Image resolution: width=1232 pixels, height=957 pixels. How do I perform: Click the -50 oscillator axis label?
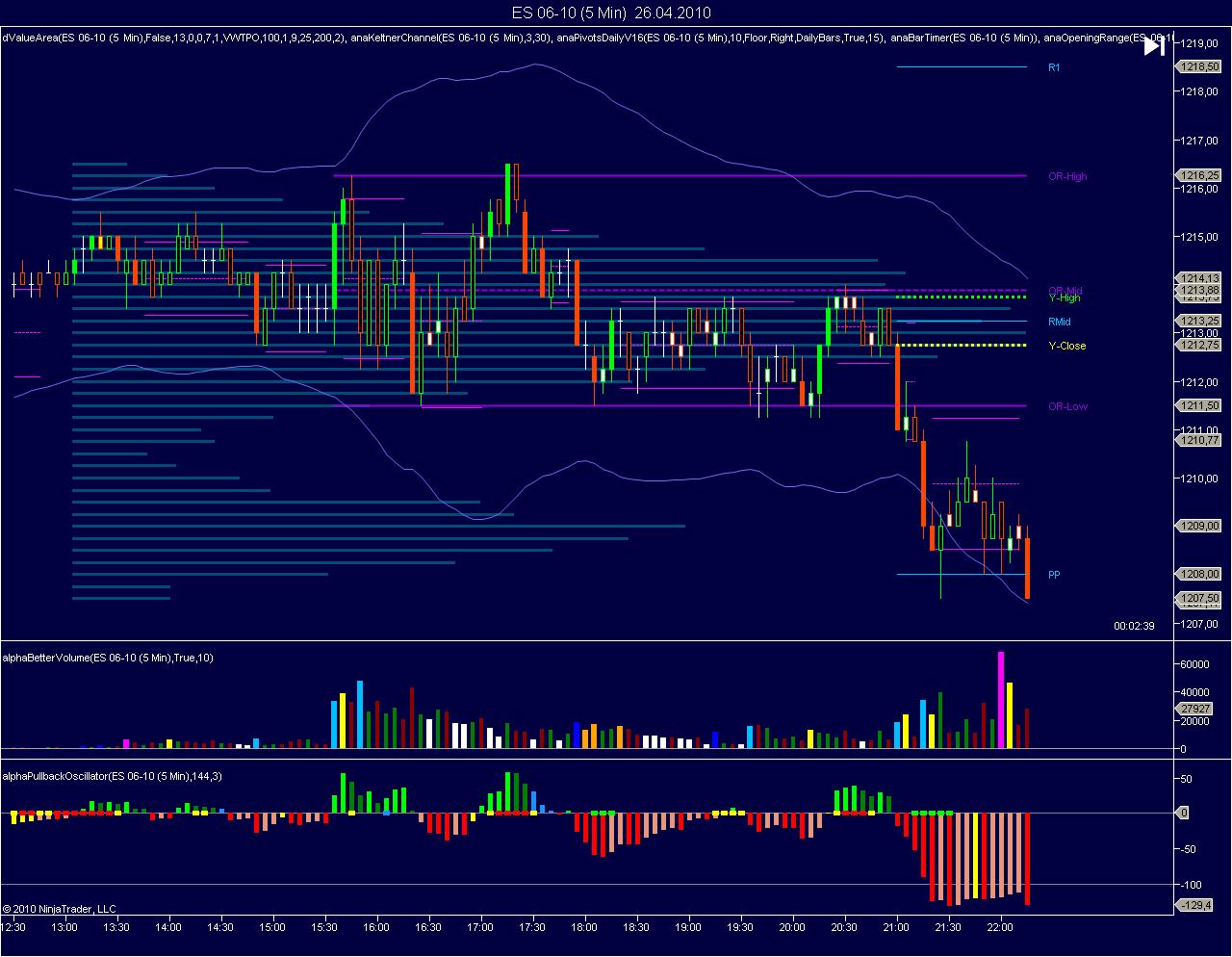click(x=1188, y=849)
